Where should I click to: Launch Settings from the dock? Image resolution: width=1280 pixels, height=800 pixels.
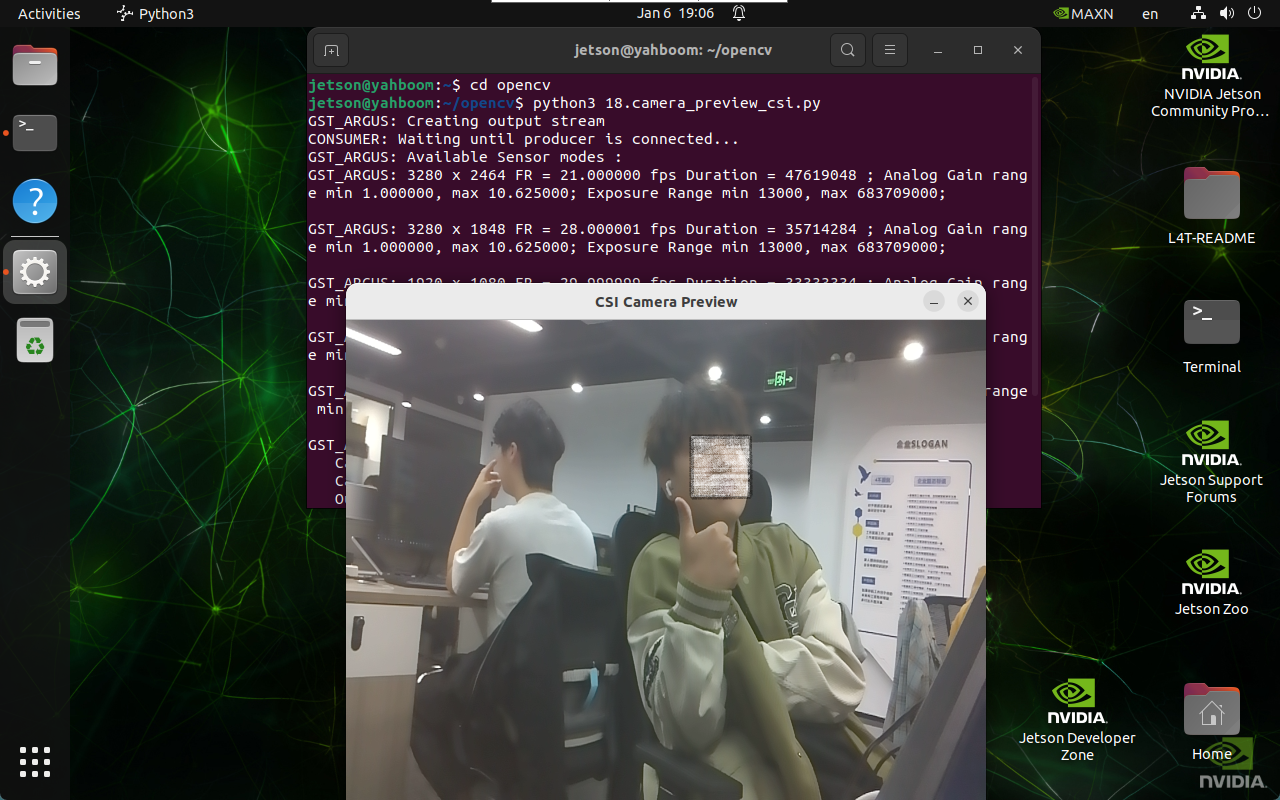coord(35,272)
